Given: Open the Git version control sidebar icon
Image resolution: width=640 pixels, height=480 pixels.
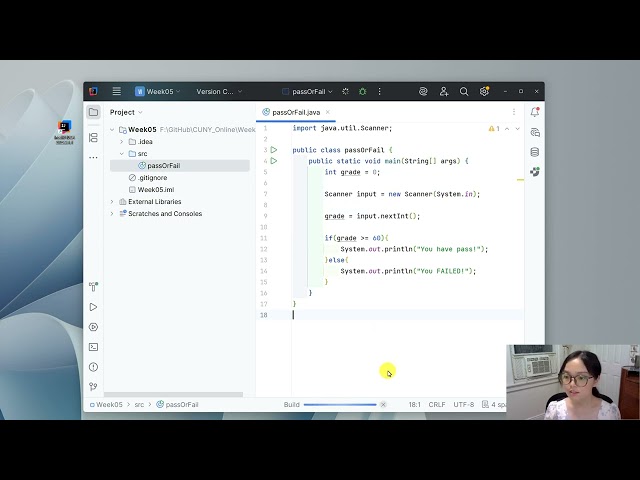Looking at the screenshot, I should pyautogui.click(x=93, y=387).
